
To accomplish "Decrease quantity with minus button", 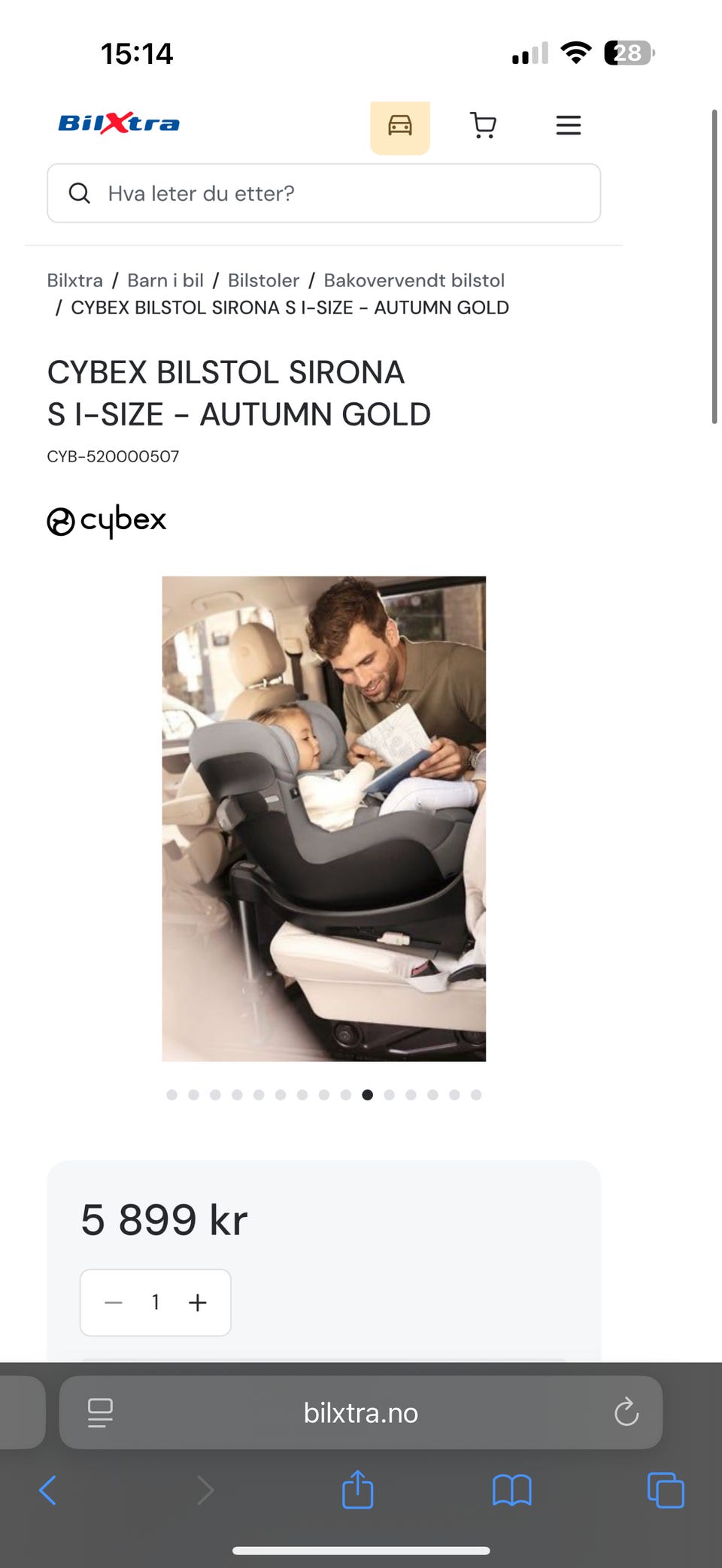I will (x=114, y=1303).
